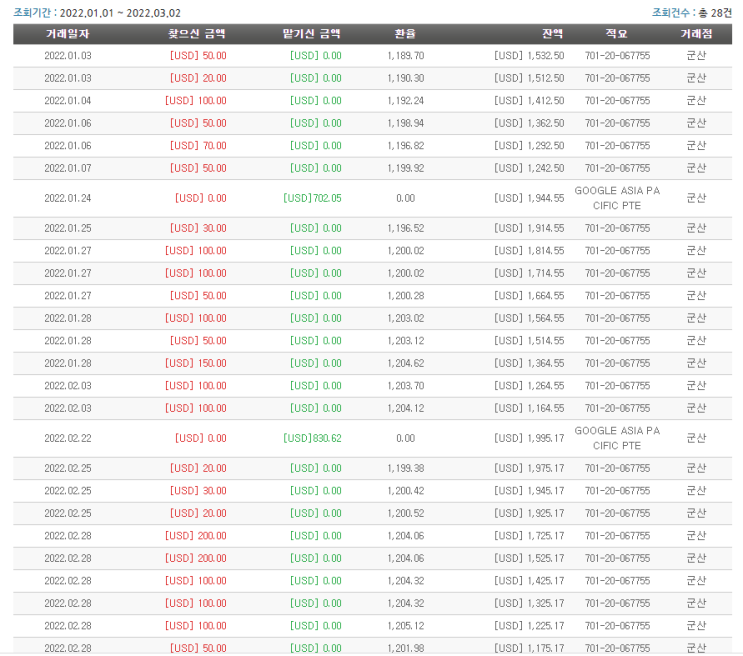Click exchange rate 1,203.70
Image resolution: width=743 pixels, height=656 pixels.
pos(406,386)
